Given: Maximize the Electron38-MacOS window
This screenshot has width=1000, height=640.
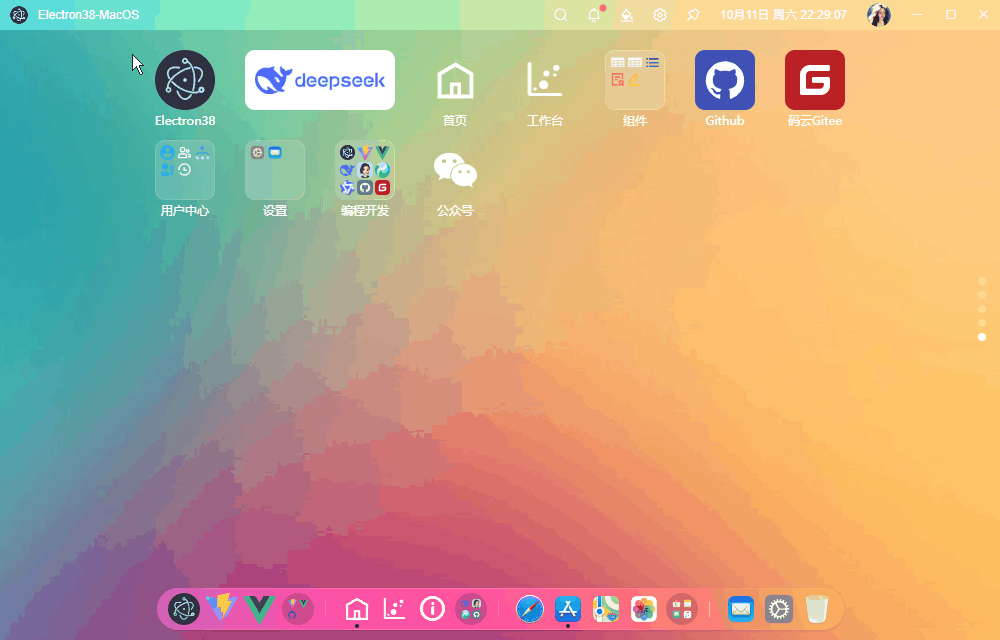Looking at the screenshot, I should click(x=951, y=15).
